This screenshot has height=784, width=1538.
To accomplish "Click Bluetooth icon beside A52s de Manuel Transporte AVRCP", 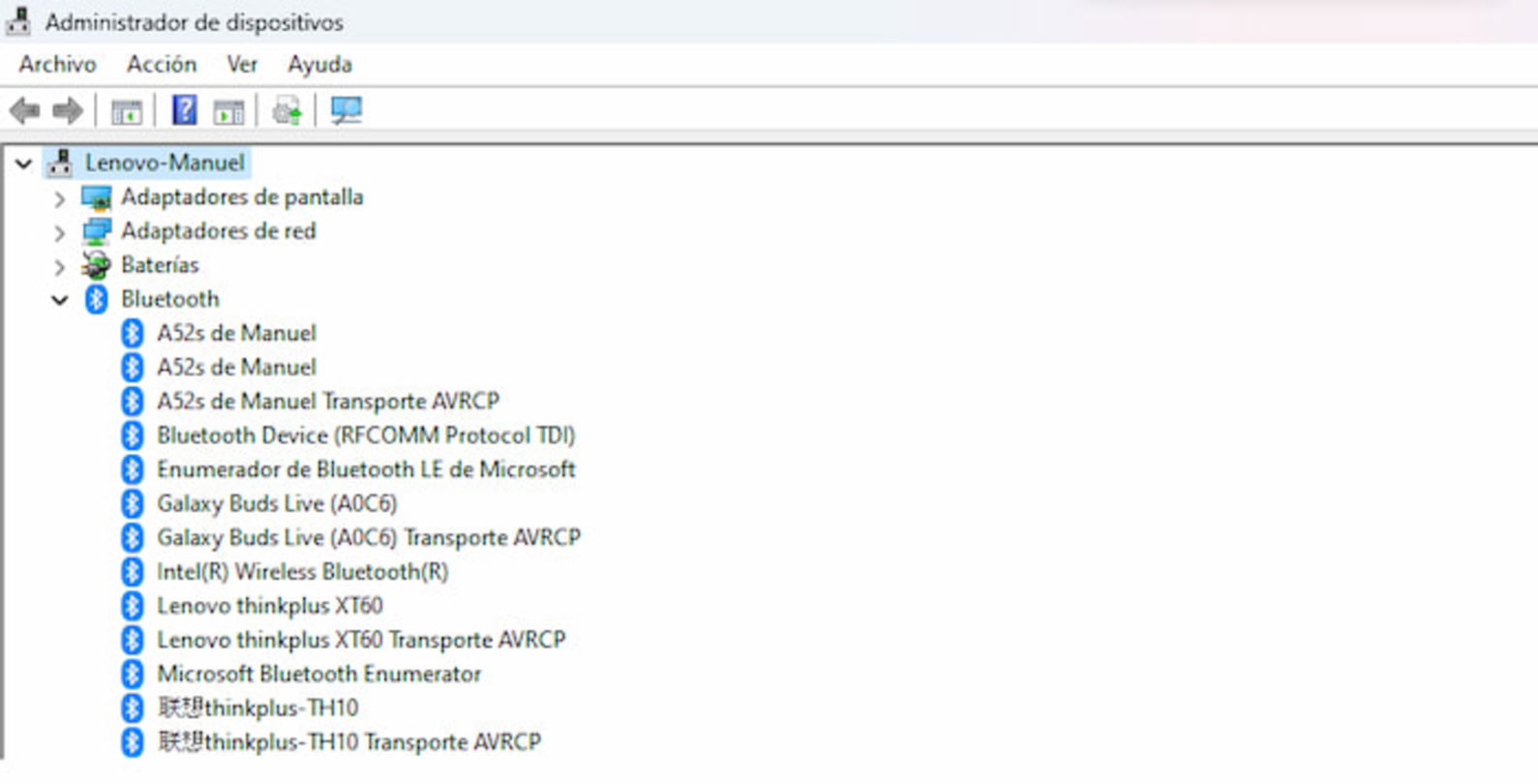I will click(x=133, y=402).
